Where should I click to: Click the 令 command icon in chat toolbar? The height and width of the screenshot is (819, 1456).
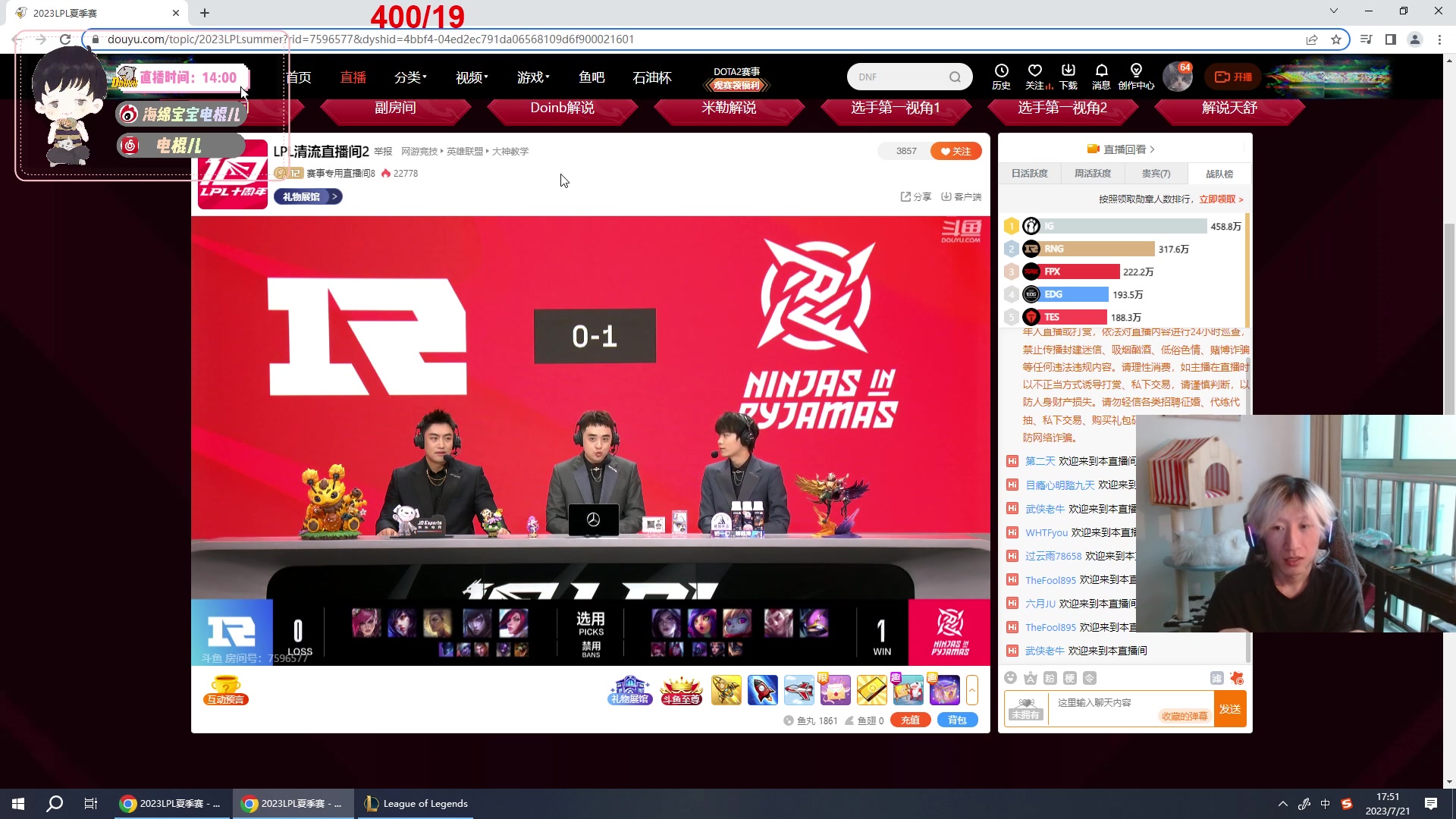click(x=1089, y=678)
